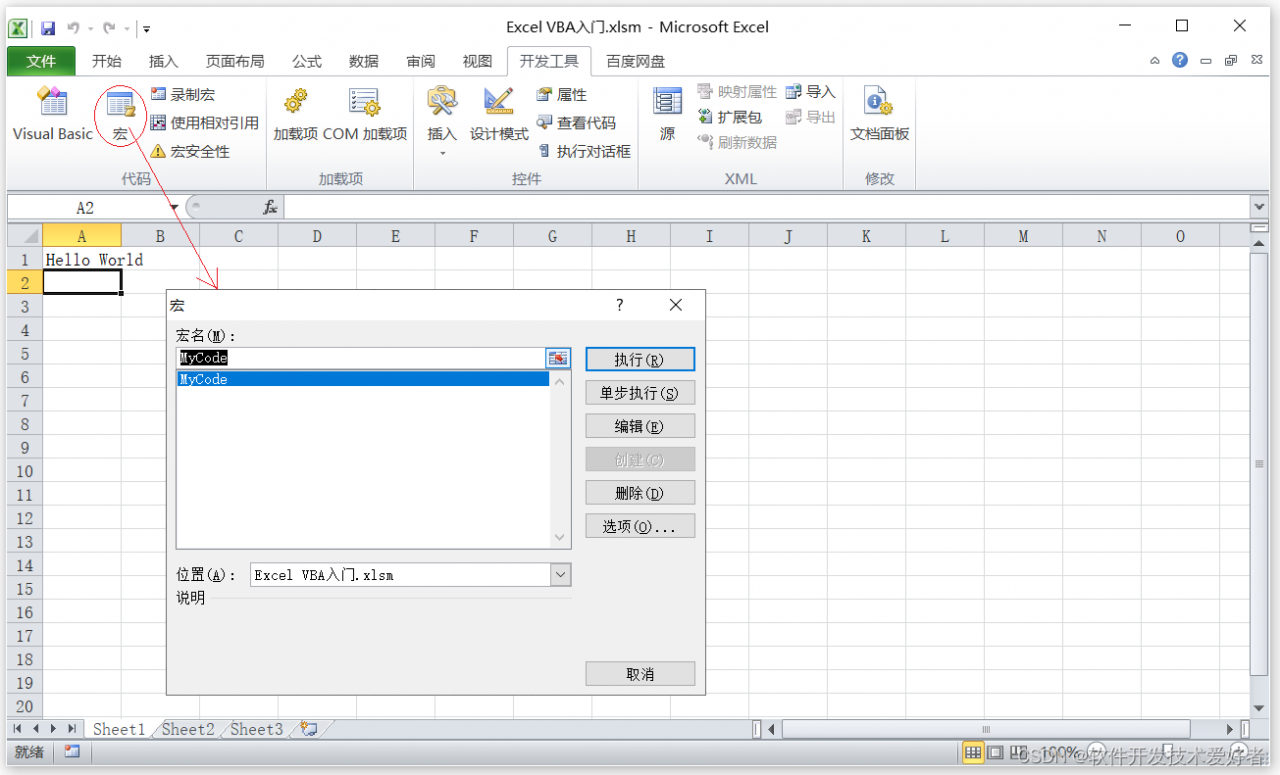The height and width of the screenshot is (775, 1280).
Task: Select cell A1 containing Hello World
Action: [x=82, y=259]
